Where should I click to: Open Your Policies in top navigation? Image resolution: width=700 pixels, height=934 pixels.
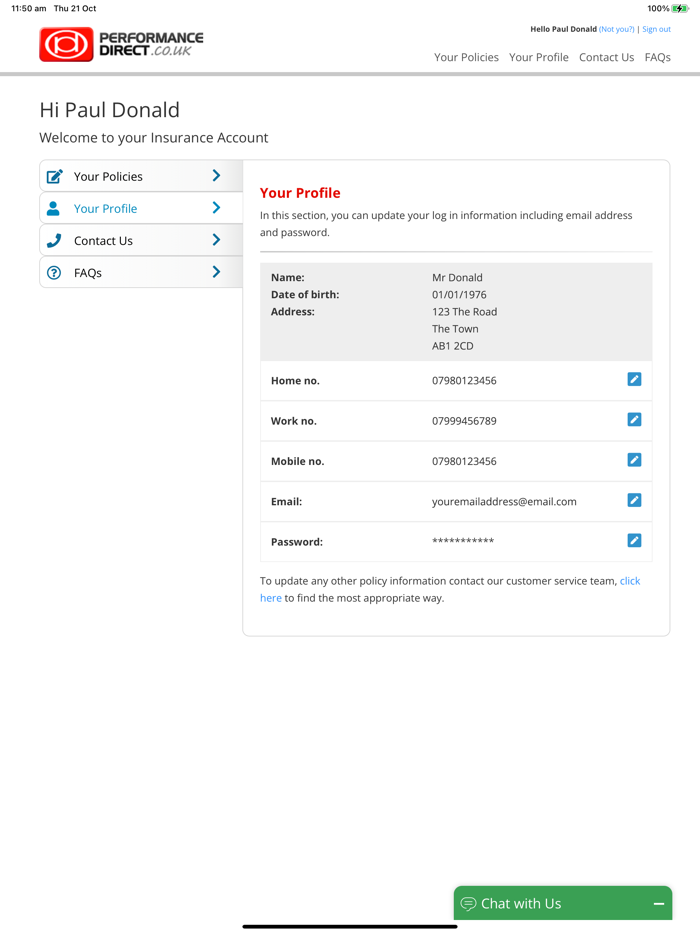[x=466, y=57]
